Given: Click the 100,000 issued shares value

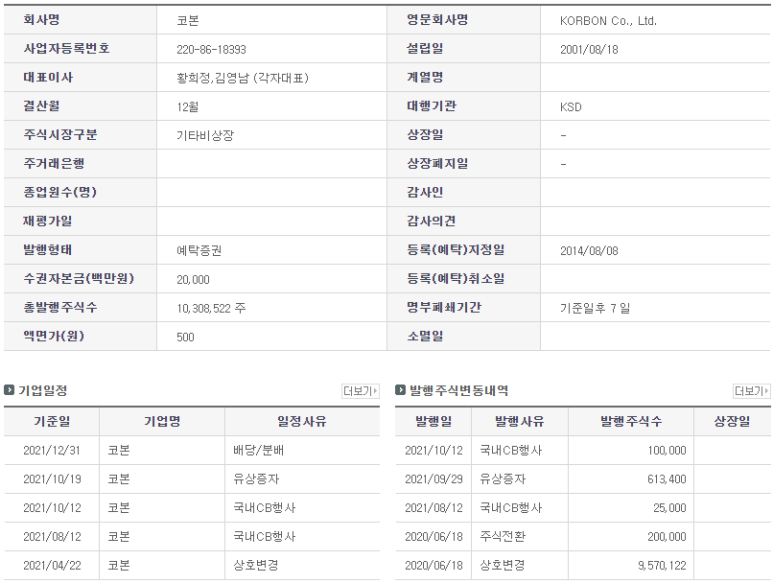Looking at the screenshot, I should pyautogui.click(x=667, y=450).
